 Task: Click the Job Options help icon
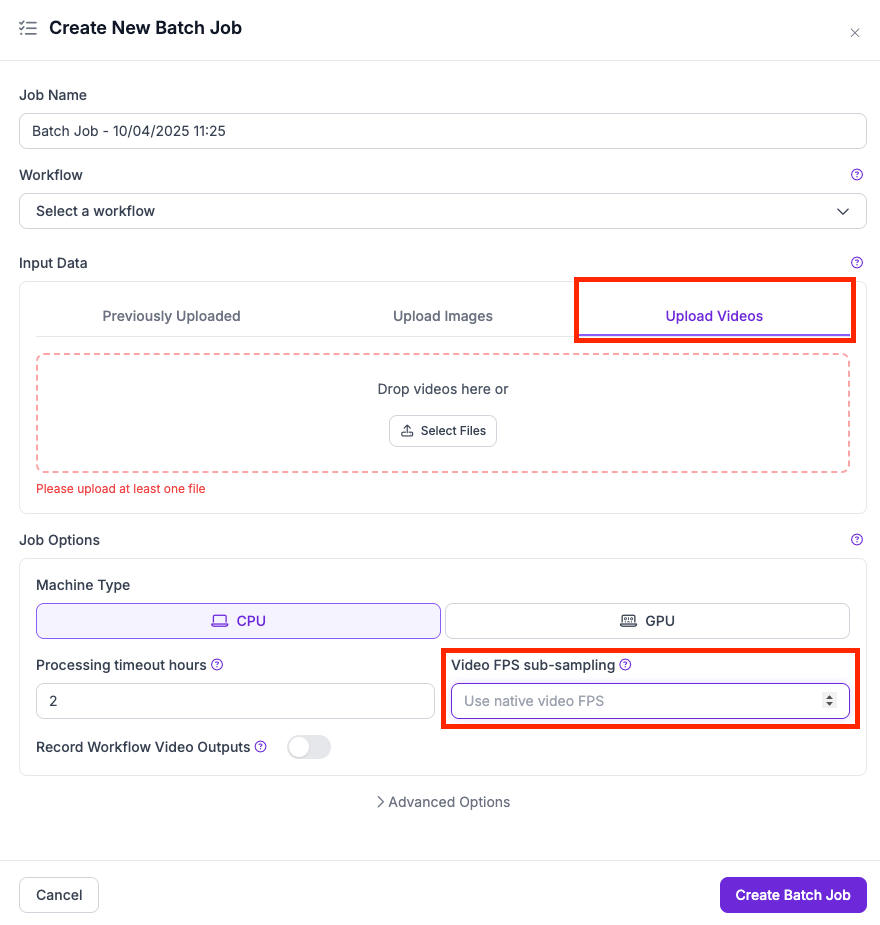click(856, 540)
